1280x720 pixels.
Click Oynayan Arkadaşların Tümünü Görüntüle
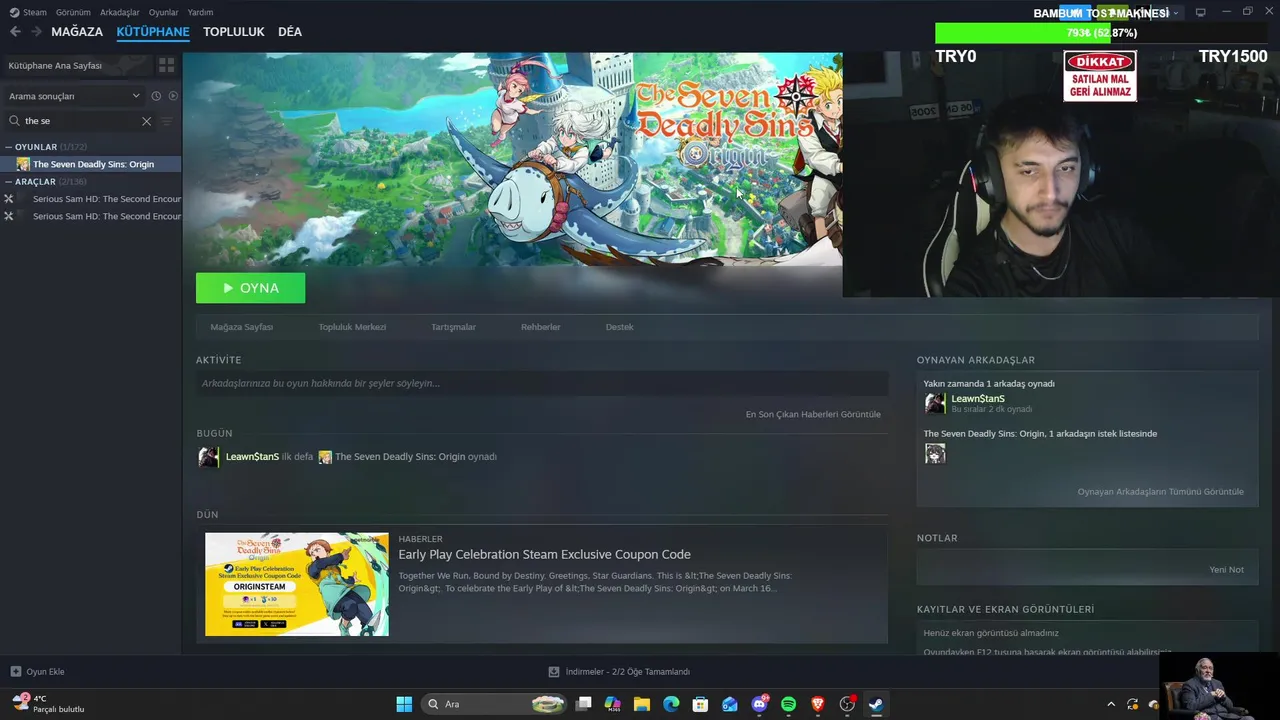tap(1160, 492)
